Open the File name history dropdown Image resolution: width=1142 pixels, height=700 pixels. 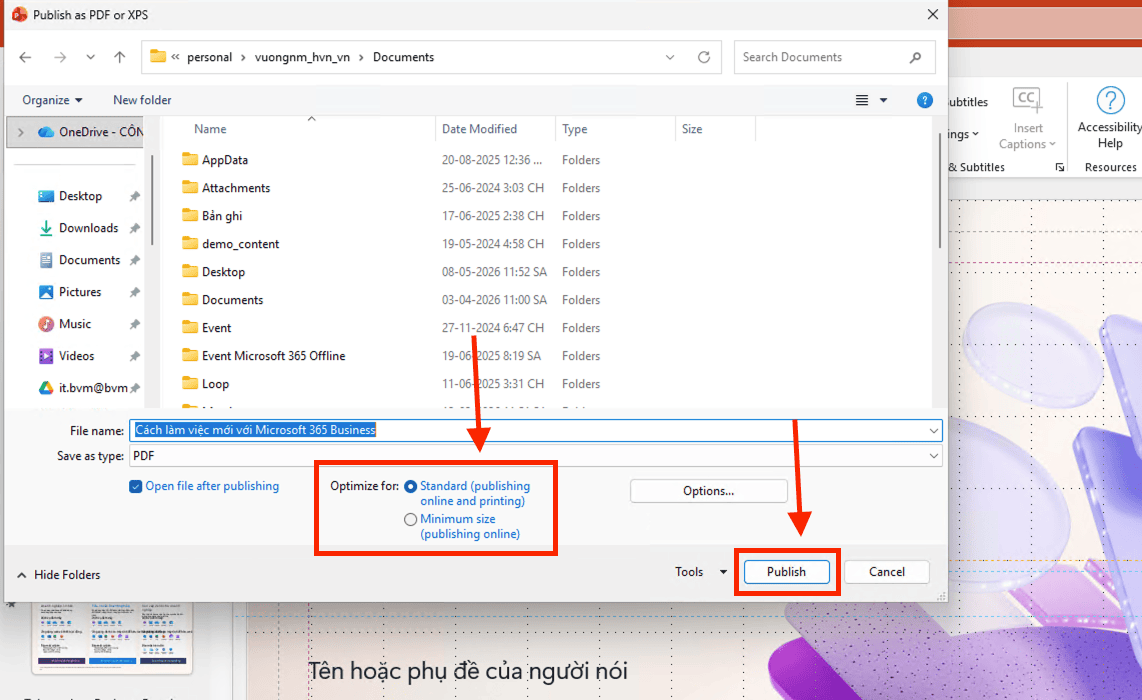933,430
